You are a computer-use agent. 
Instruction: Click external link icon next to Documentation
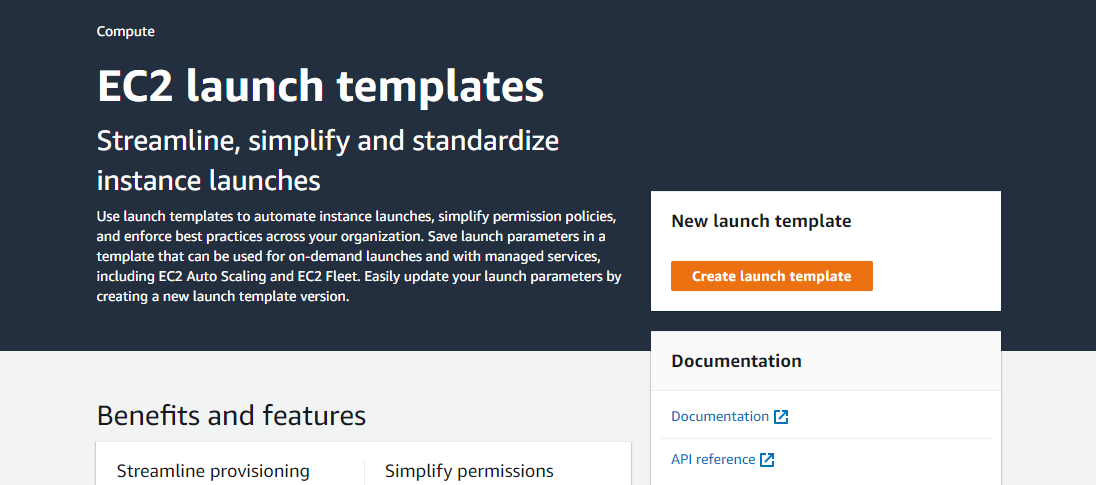pyautogui.click(x=781, y=417)
